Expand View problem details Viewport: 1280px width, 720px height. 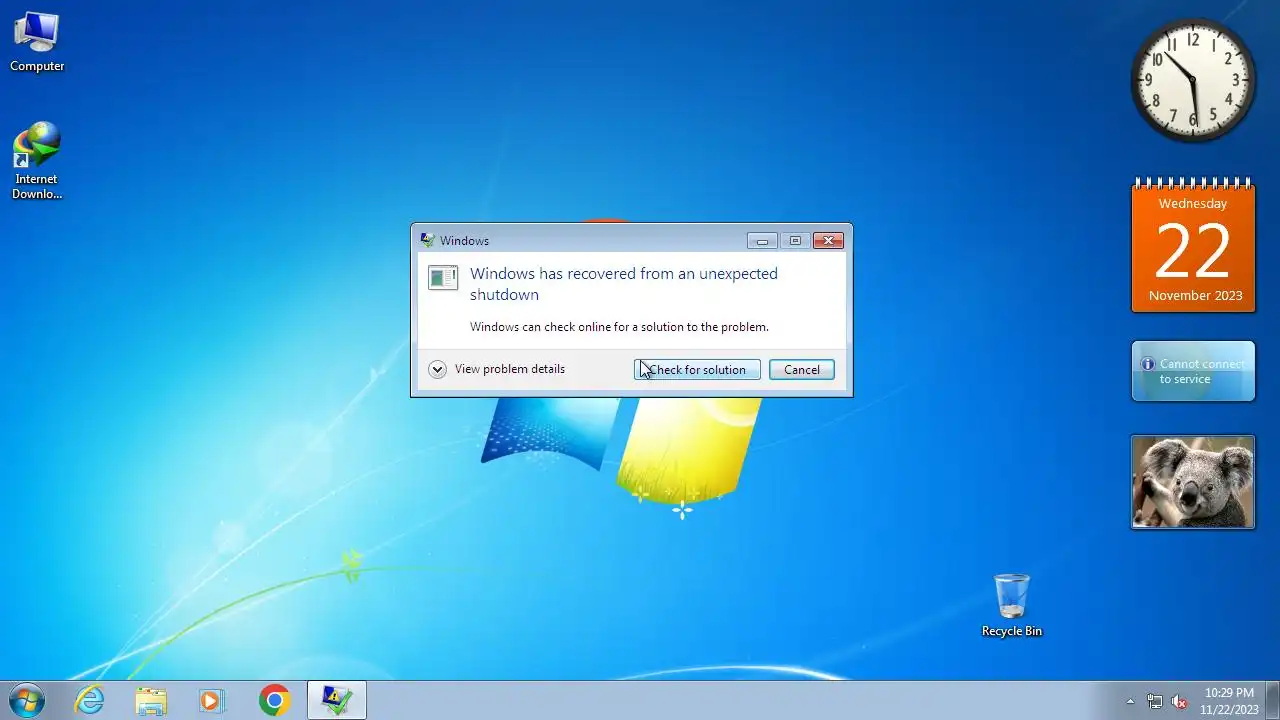pos(498,369)
